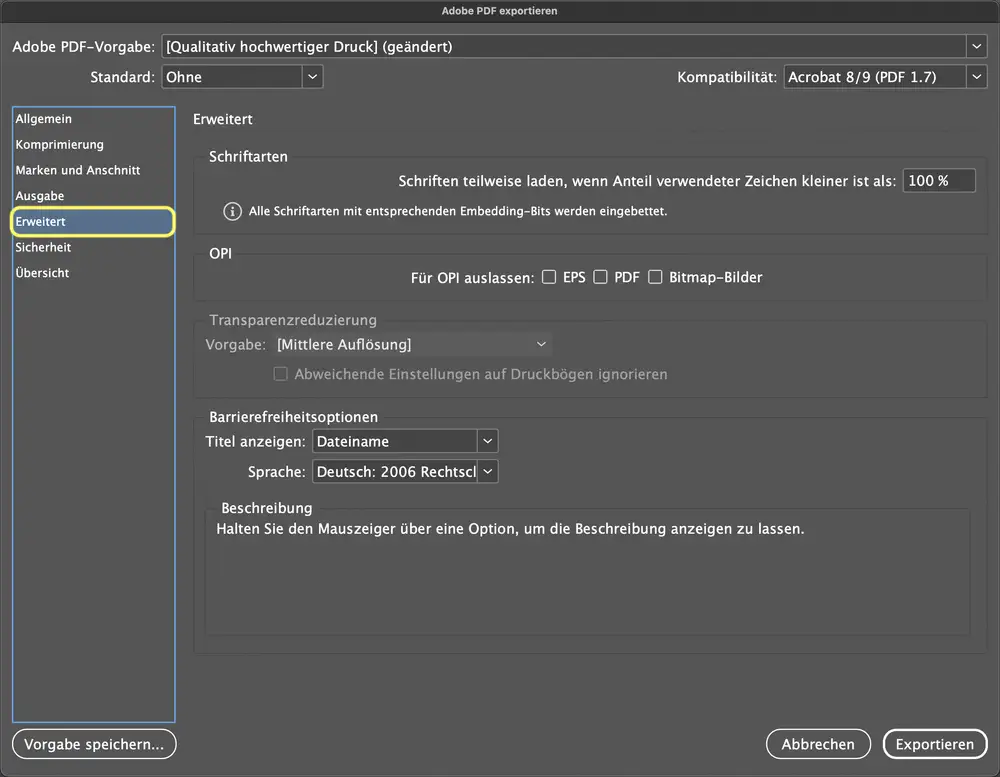Viewport: 1000px width, 777px height.
Task: Click the OPI group label
Action: pos(221,253)
